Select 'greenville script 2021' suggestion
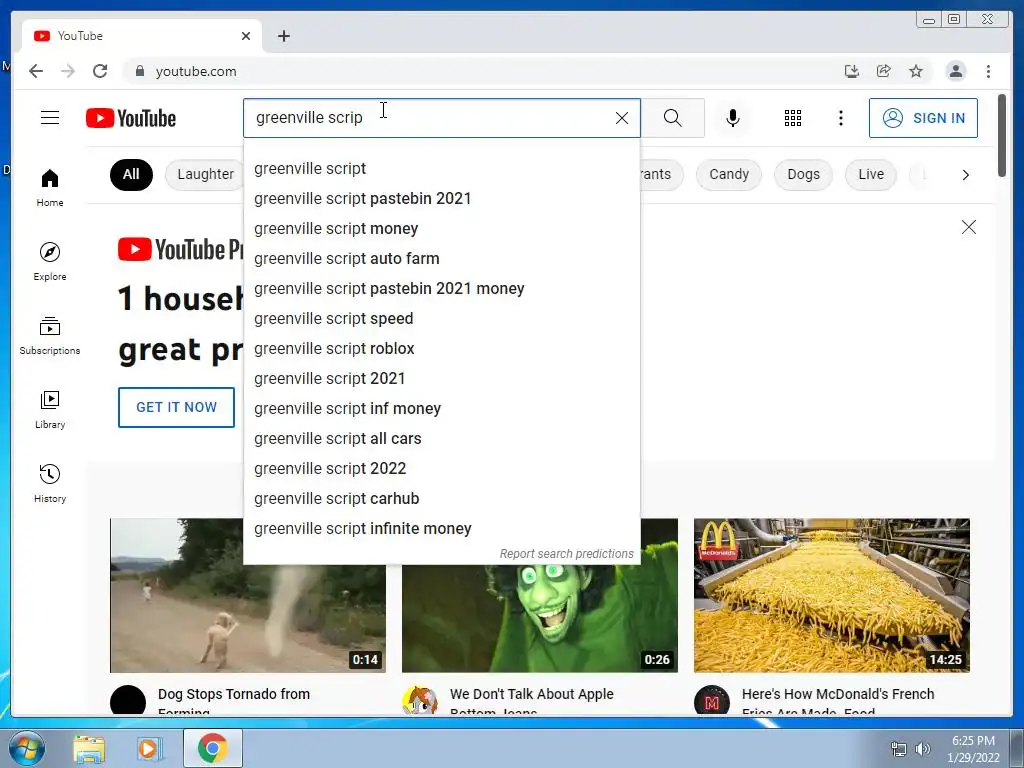The width and height of the screenshot is (1024, 768). [x=441, y=379]
